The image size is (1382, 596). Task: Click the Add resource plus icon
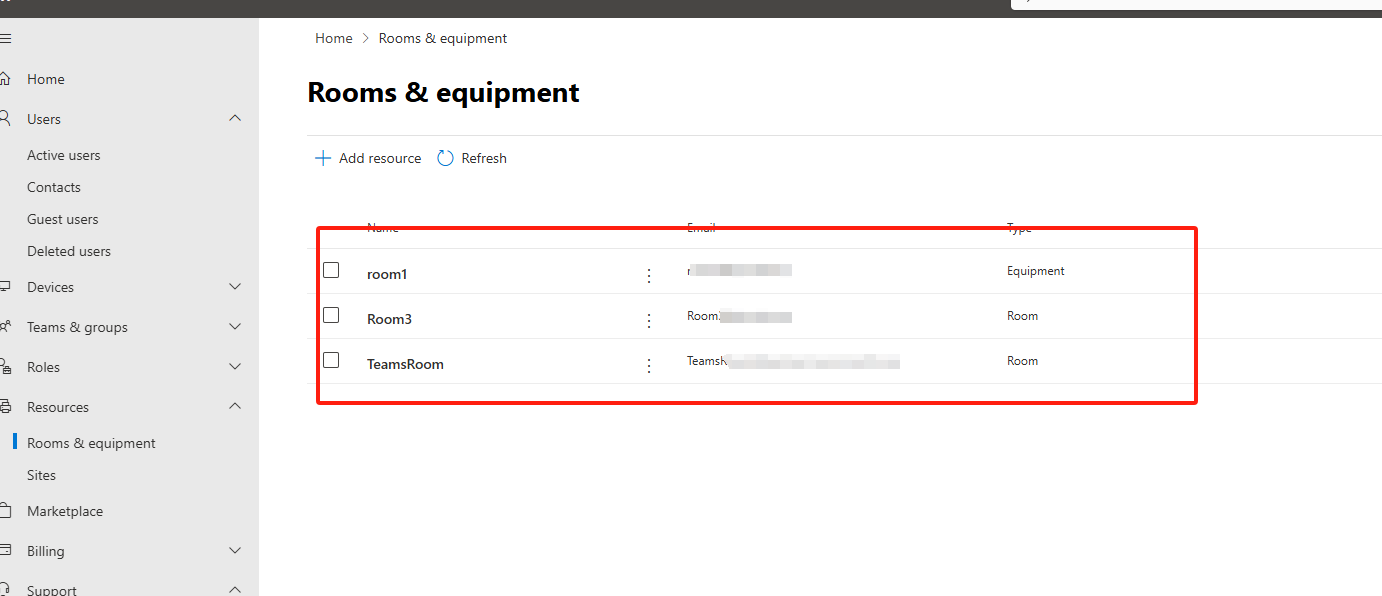click(x=323, y=158)
